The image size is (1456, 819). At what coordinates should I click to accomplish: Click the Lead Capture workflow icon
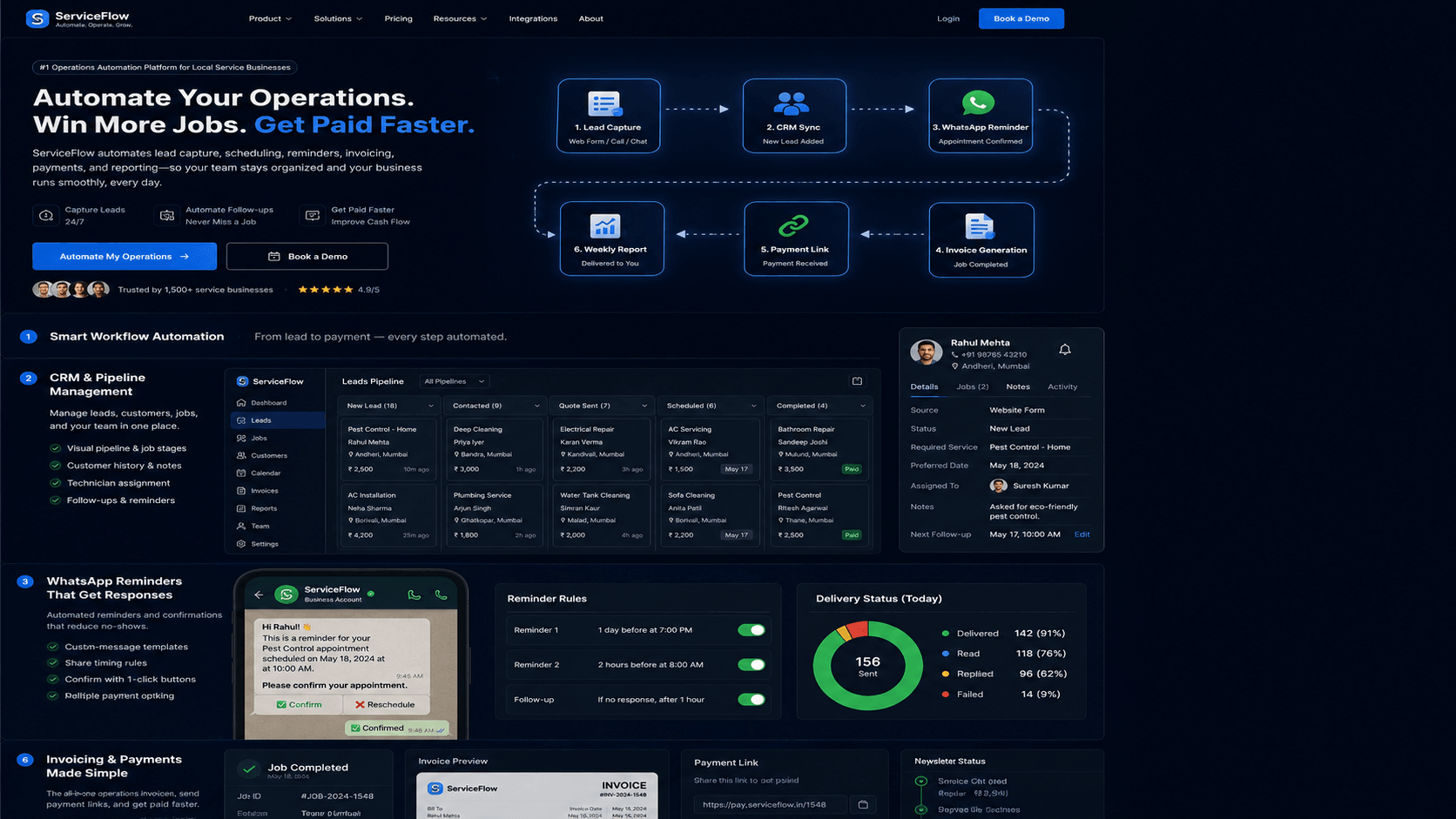click(x=604, y=104)
